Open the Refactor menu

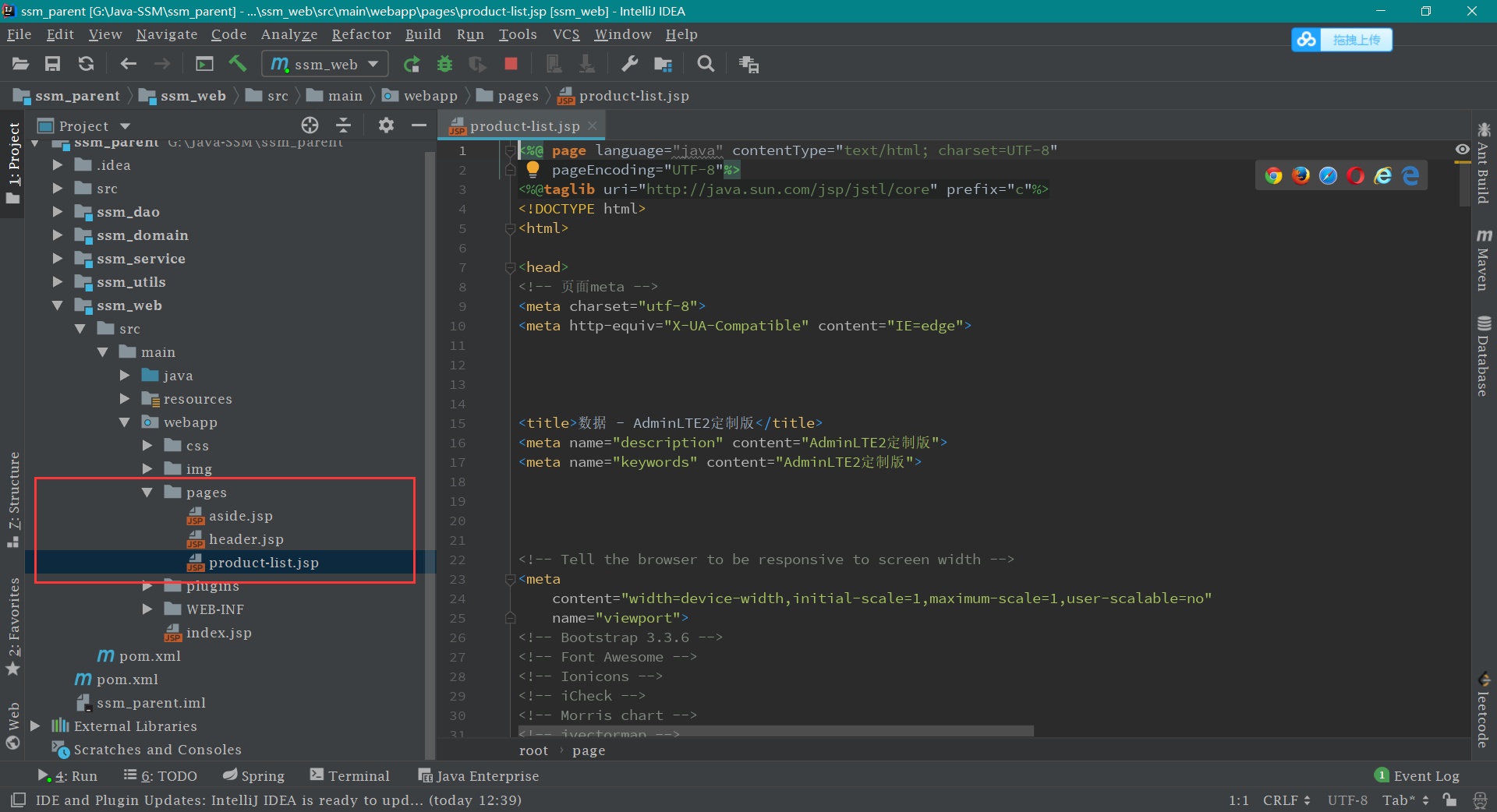(361, 34)
